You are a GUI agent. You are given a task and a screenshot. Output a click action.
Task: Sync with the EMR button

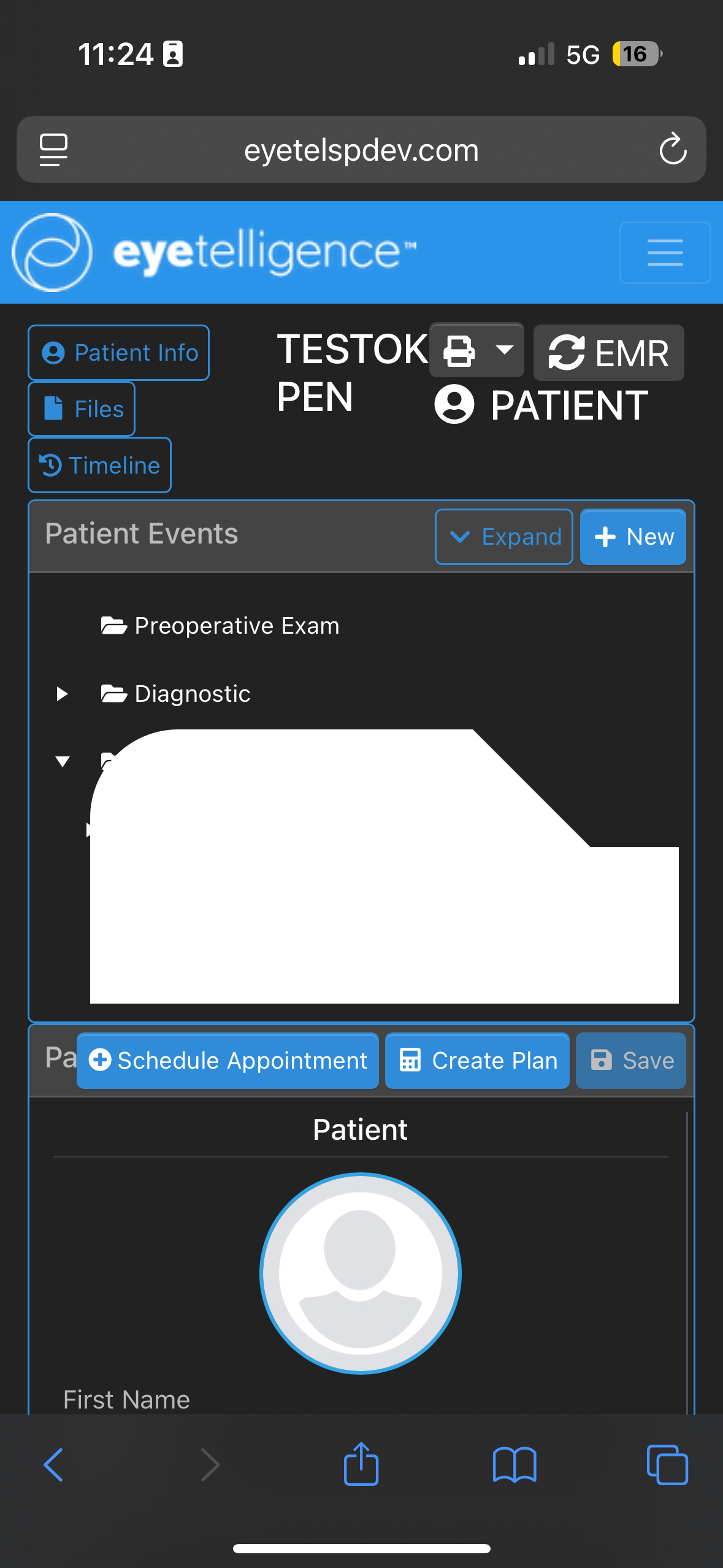point(608,353)
